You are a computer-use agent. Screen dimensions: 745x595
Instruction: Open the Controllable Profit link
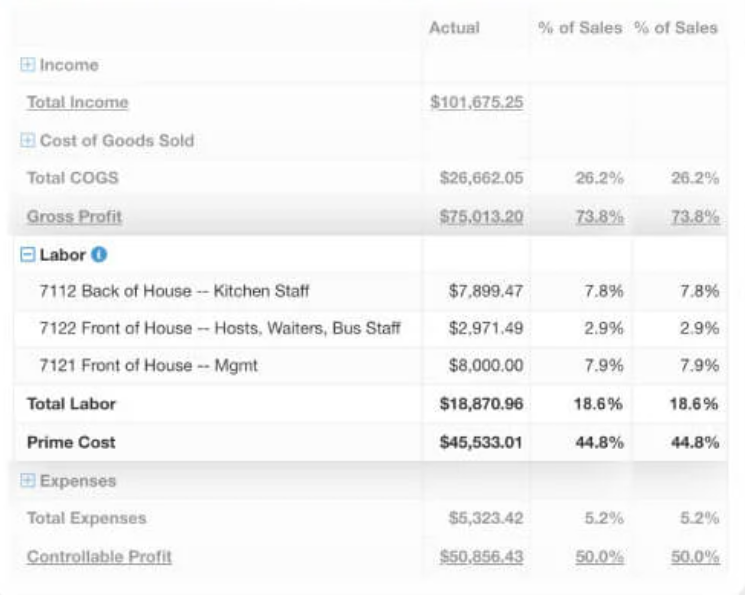99,557
